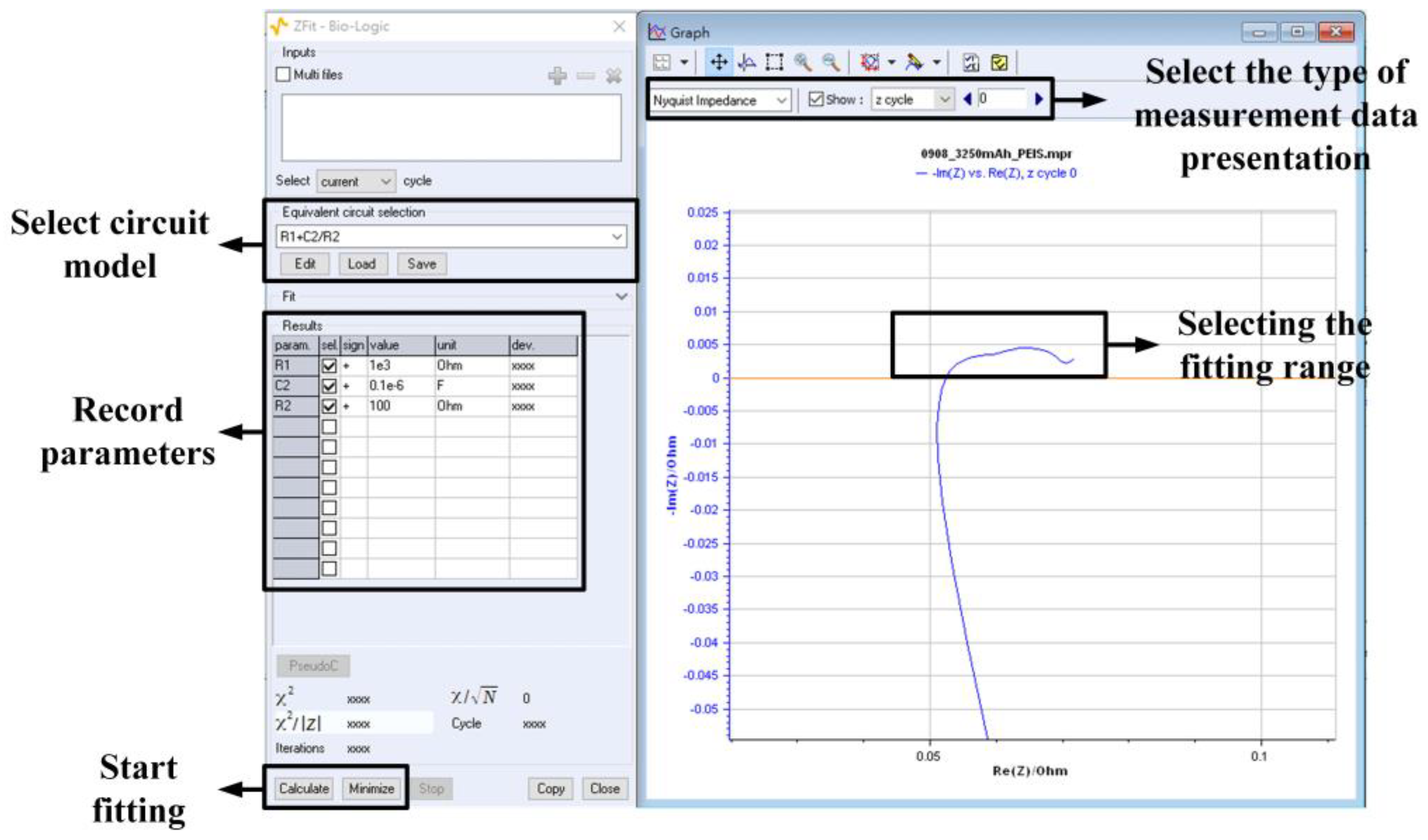Expand the Fit section chevron
This screenshot has height=840, width=1428.
621,296
